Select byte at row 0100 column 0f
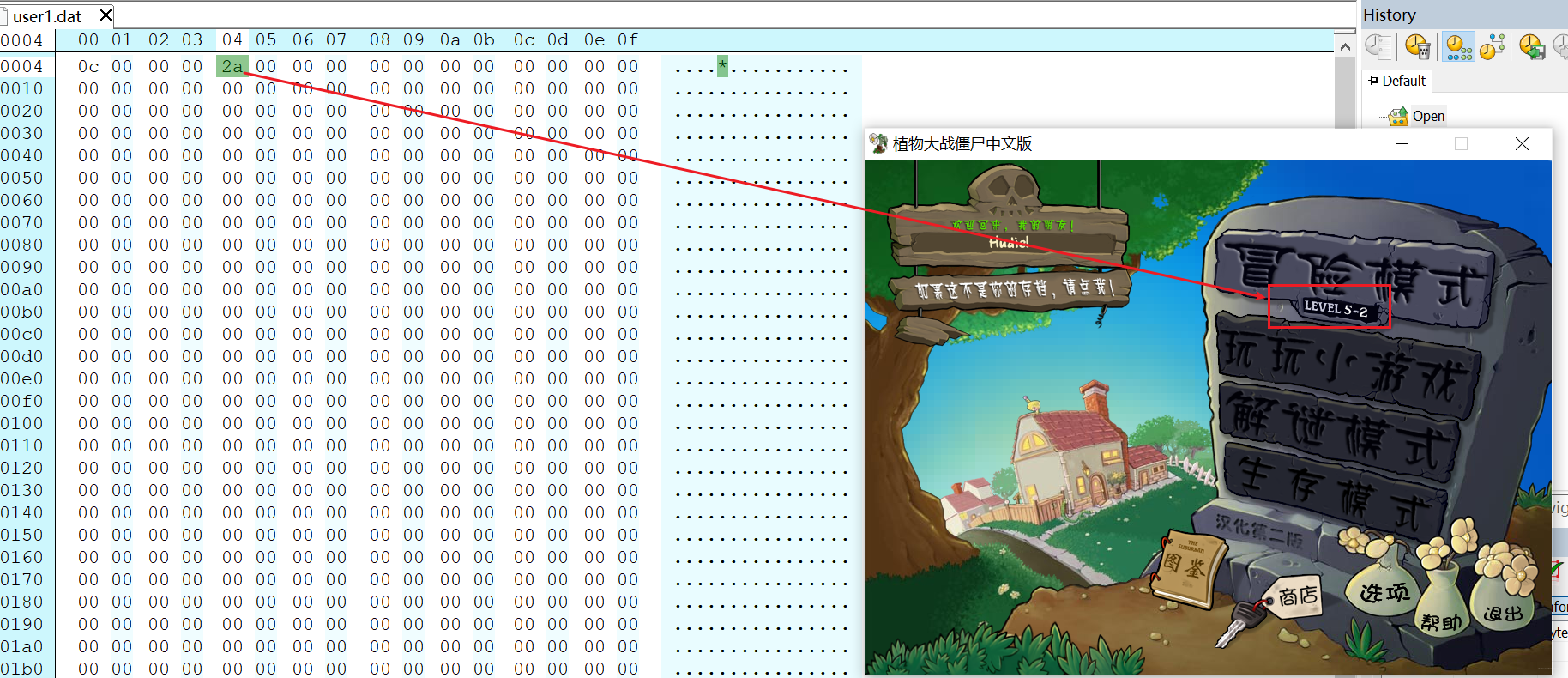1568x678 pixels. click(x=628, y=423)
